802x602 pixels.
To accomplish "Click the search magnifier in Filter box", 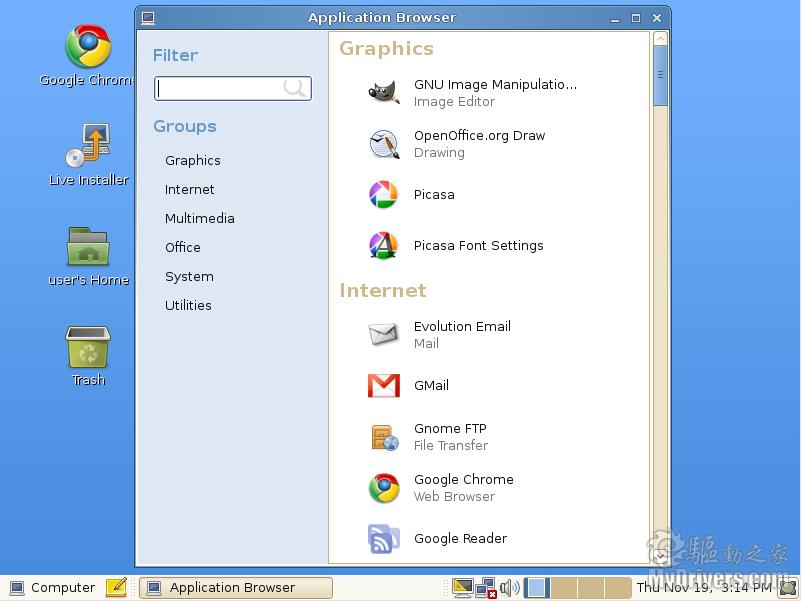I will tap(295, 88).
